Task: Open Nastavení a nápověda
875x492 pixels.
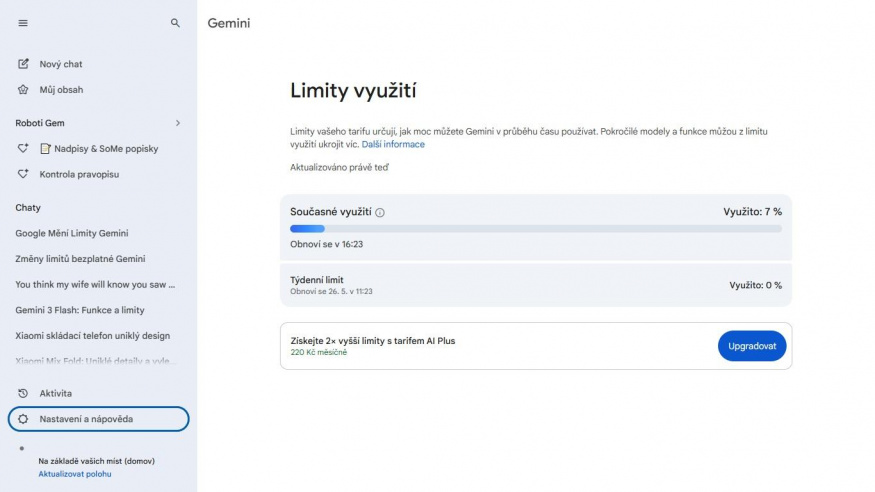Action: [99, 419]
